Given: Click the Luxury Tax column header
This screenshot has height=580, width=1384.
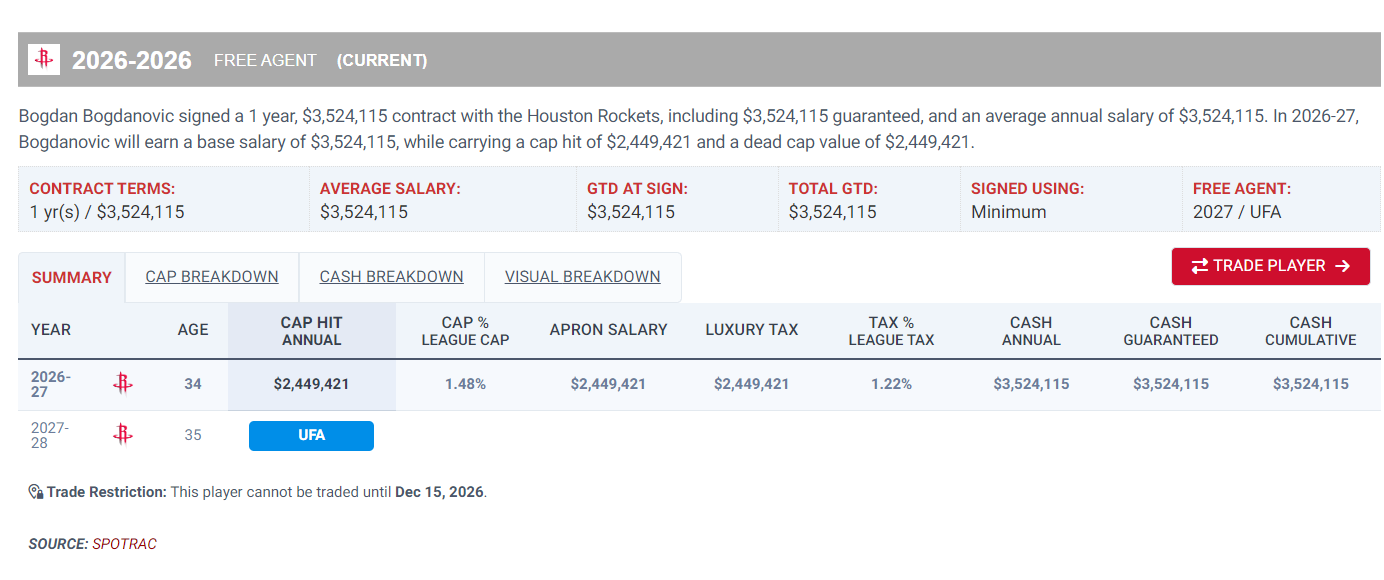Looking at the screenshot, I should (752, 330).
